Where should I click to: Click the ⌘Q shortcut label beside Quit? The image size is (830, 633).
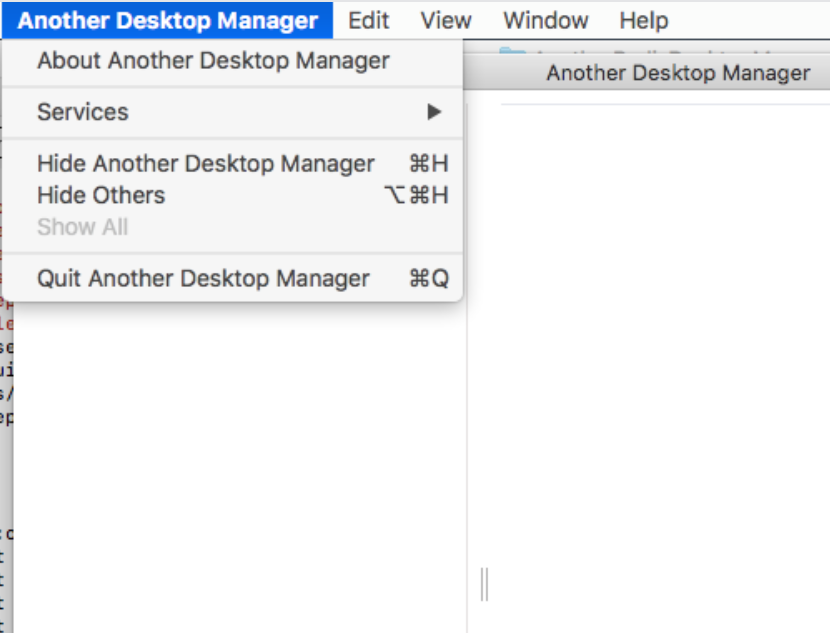coord(428,279)
